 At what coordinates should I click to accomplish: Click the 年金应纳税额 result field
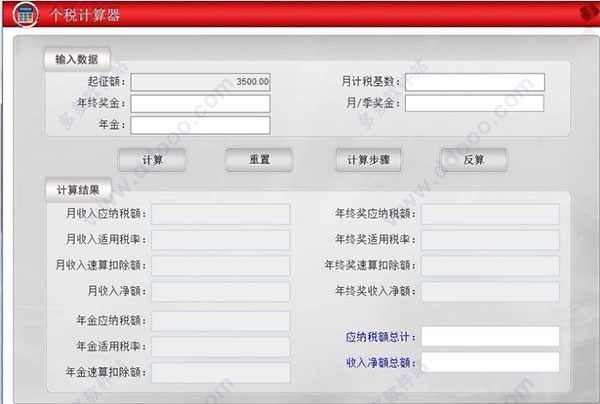(x=221, y=321)
